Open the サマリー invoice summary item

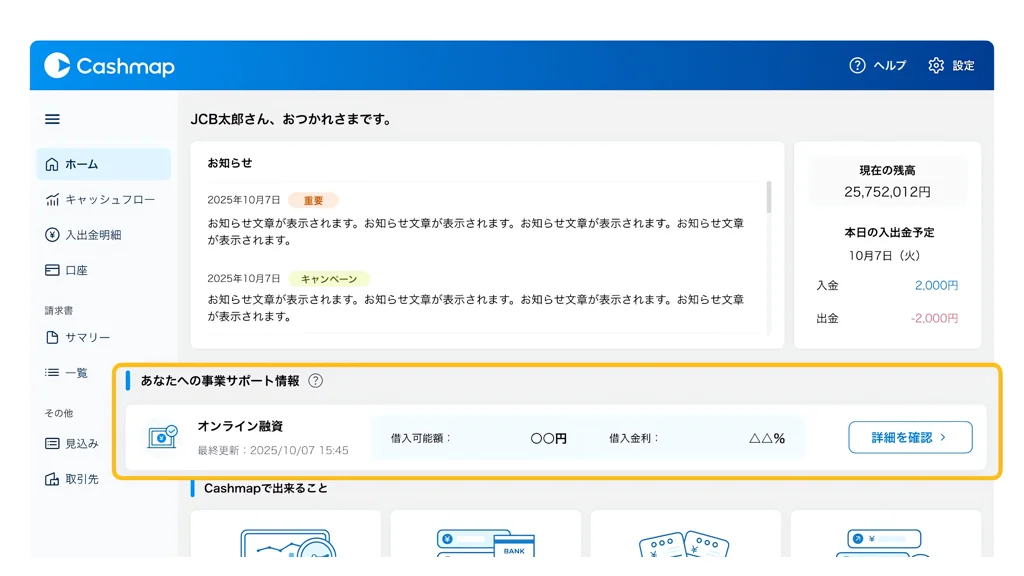[87, 338]
